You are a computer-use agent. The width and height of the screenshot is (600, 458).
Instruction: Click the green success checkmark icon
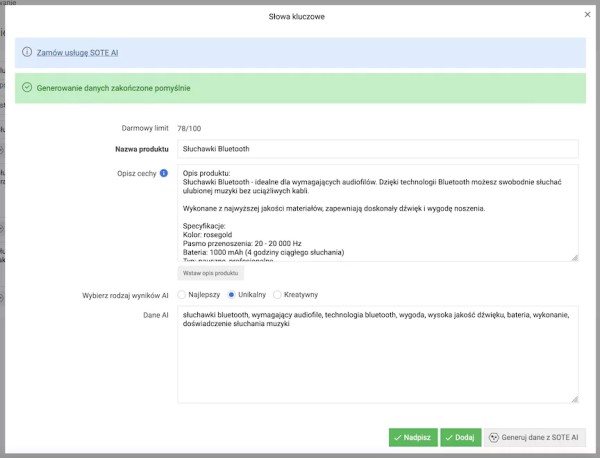(27, 88)
